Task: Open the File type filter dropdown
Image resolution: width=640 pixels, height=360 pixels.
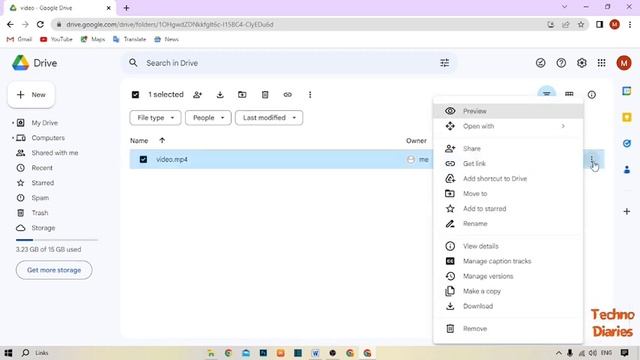Action: pyautogui.click(x=155, y=118)
